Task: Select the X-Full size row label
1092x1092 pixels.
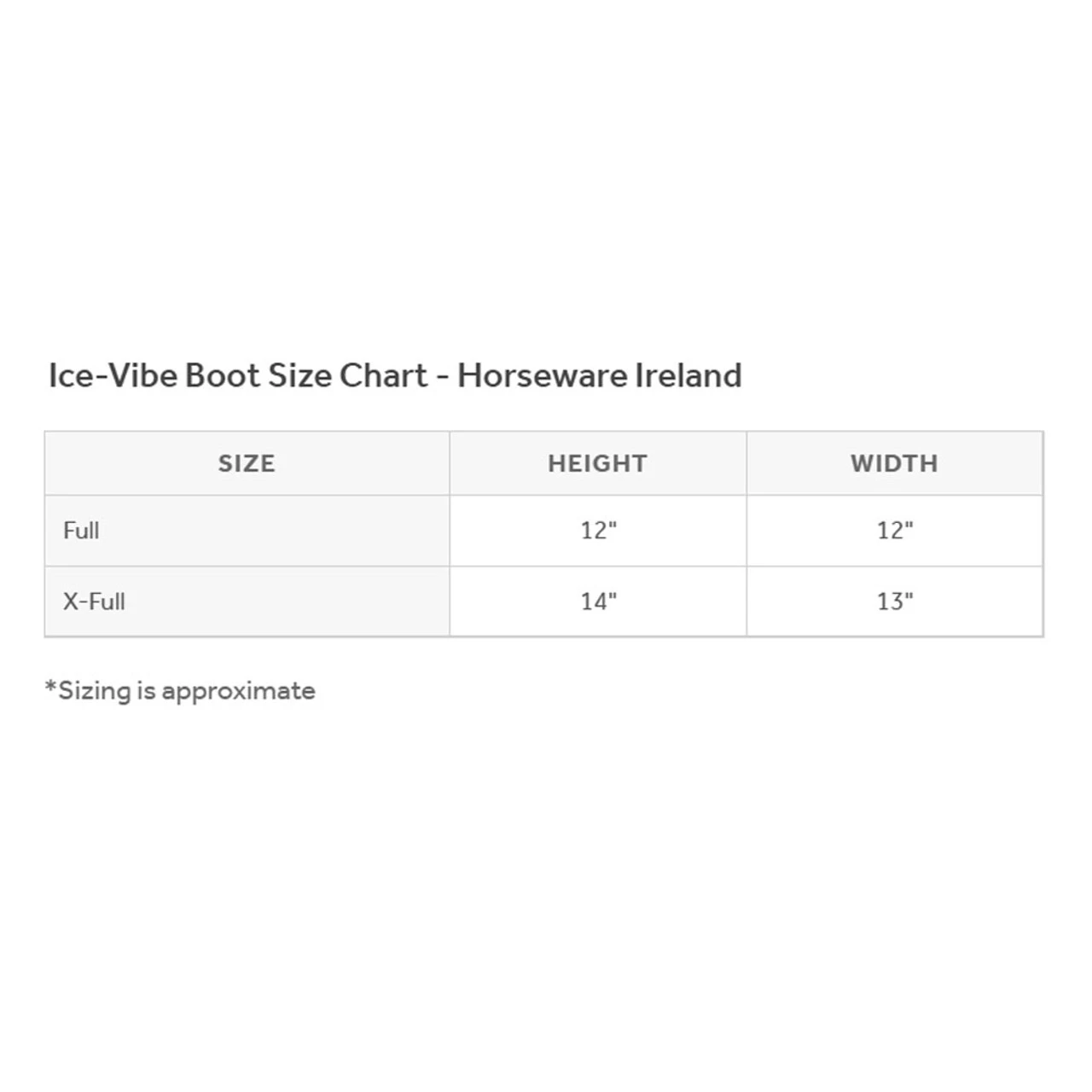Action: pyautogui.click(x=94, y=601)
